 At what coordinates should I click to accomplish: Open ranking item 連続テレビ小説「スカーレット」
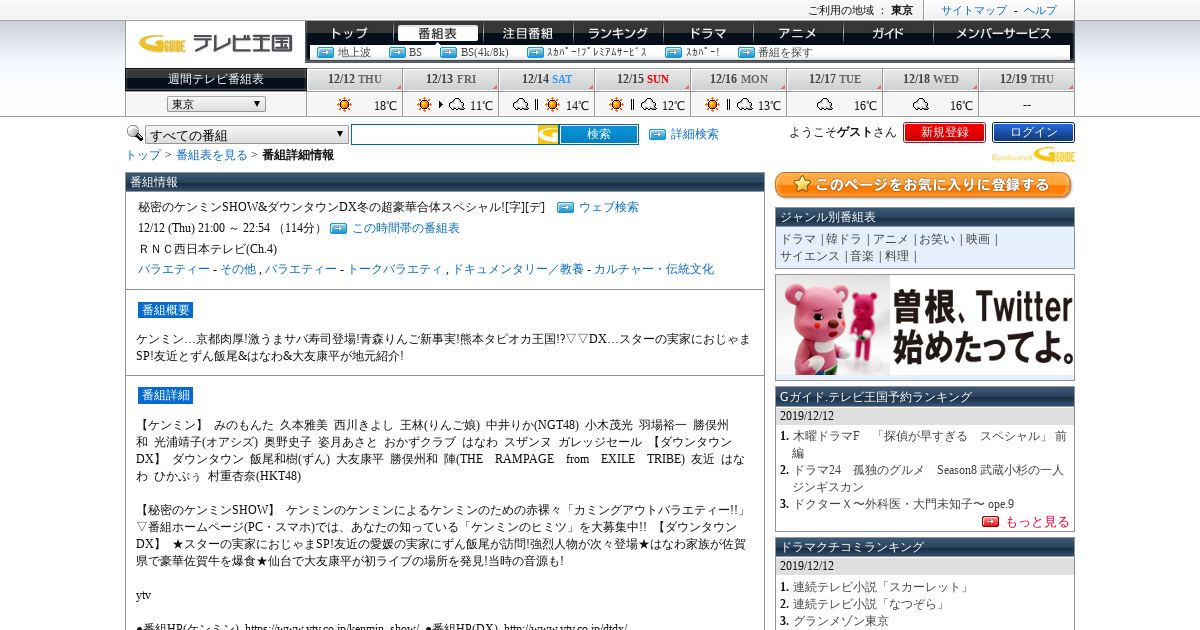pyautogui.click(x=882, y=587)
